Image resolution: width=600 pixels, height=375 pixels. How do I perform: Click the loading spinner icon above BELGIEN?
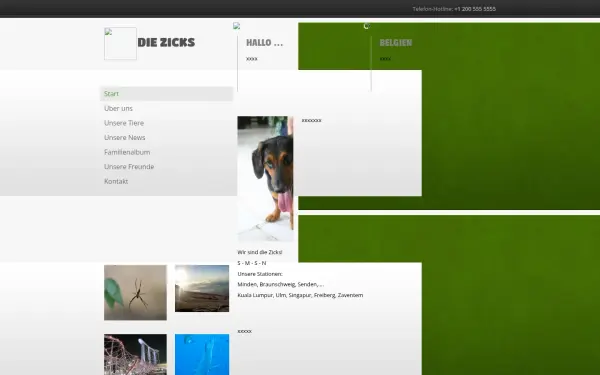point(367,26)
